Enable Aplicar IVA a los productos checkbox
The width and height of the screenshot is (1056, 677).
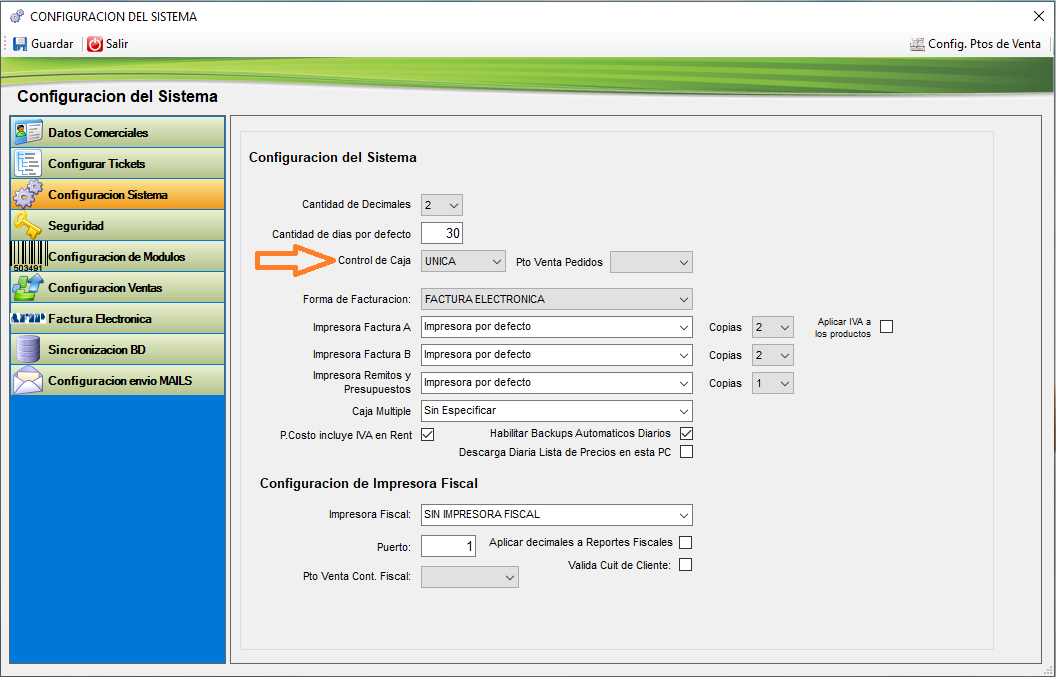(886, 327)
